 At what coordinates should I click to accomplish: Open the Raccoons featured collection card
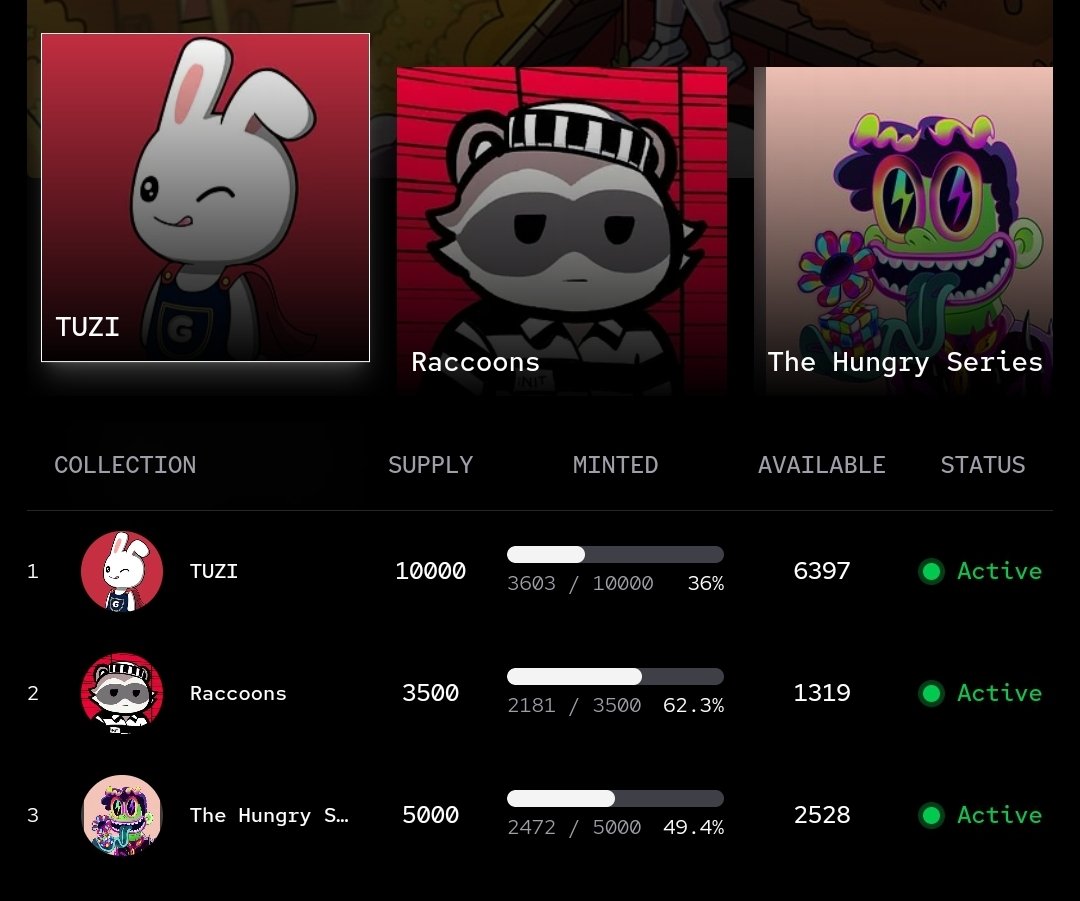click(x=561, y=231)
